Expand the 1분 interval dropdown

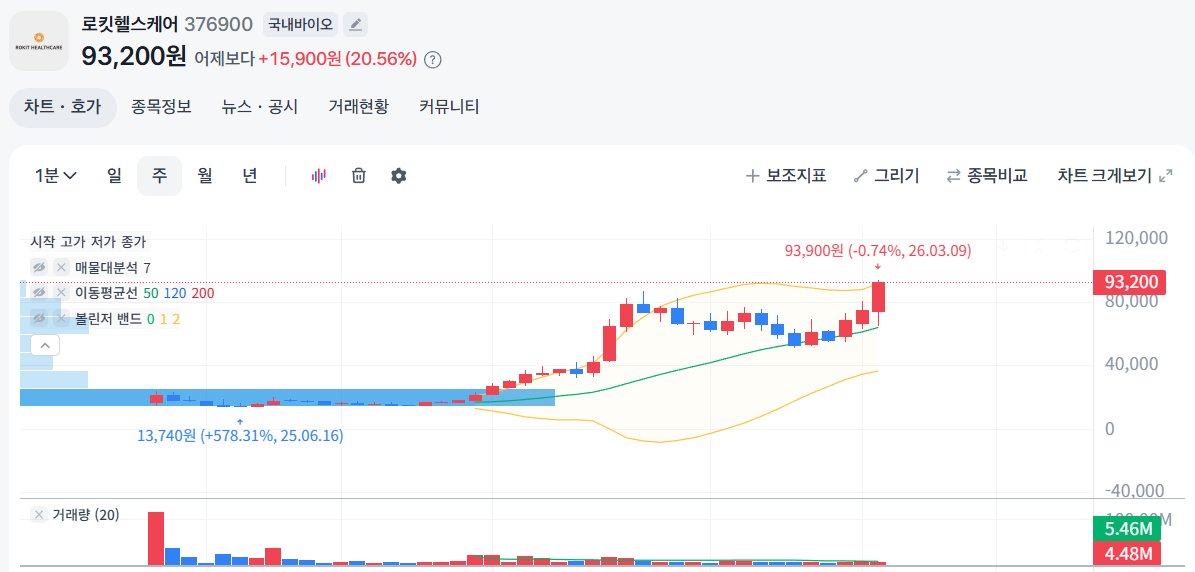click(56, 176)
